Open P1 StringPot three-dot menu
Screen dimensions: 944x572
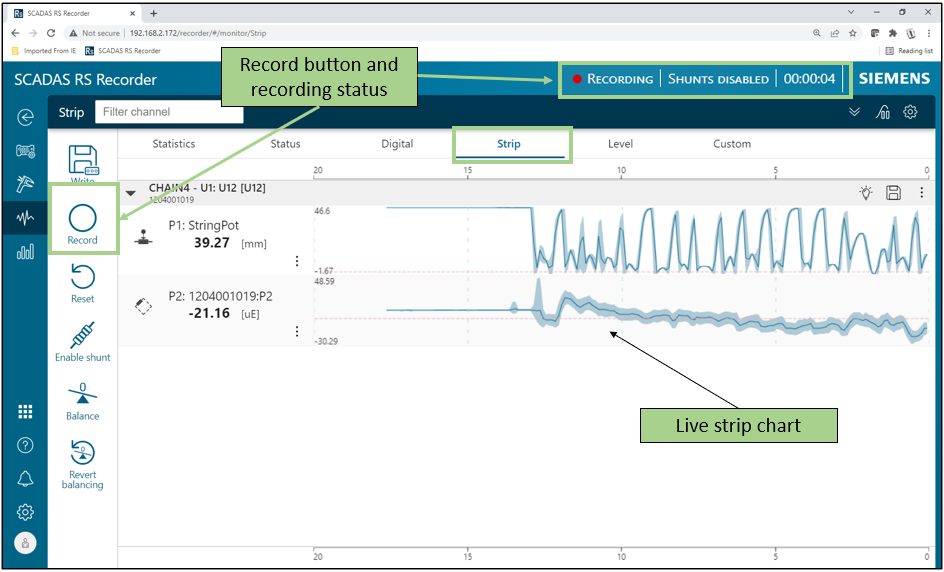pos(297,261)
